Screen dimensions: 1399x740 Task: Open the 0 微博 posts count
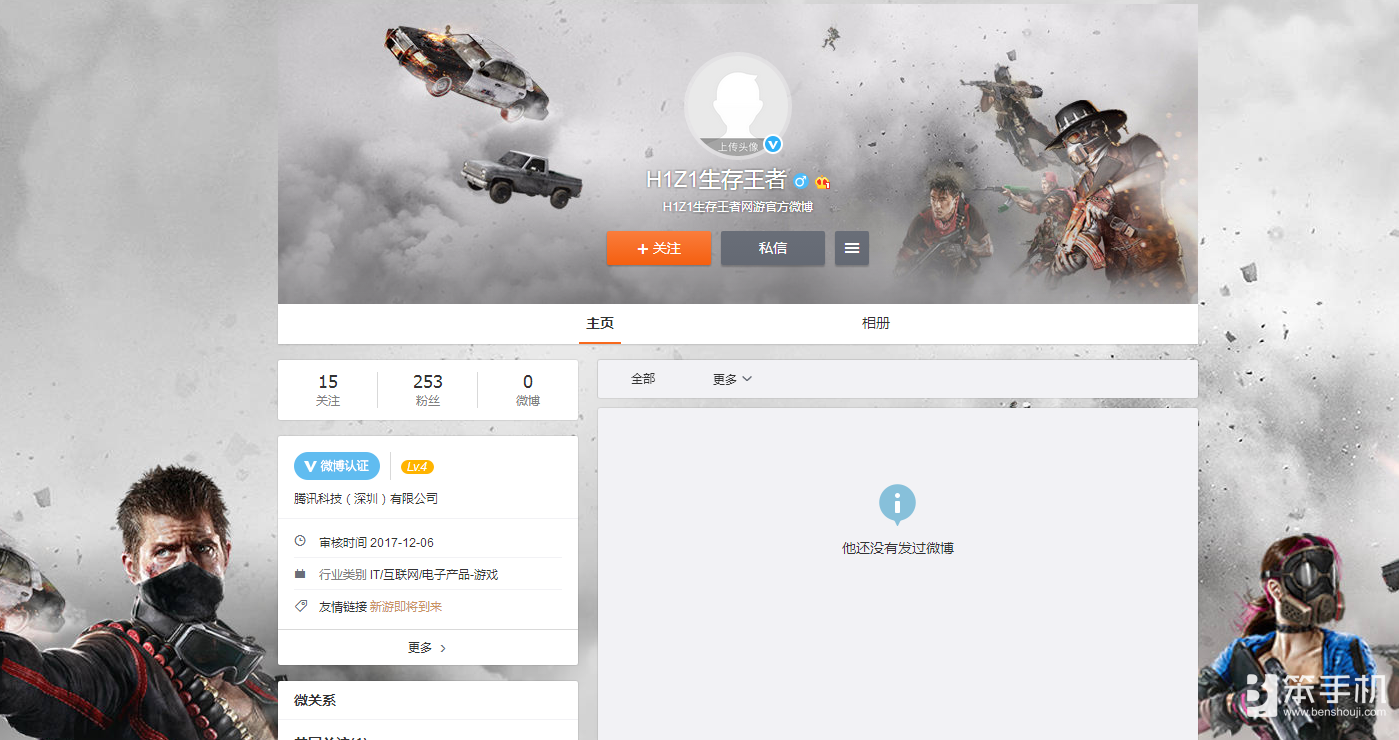(x=528, y=390)
